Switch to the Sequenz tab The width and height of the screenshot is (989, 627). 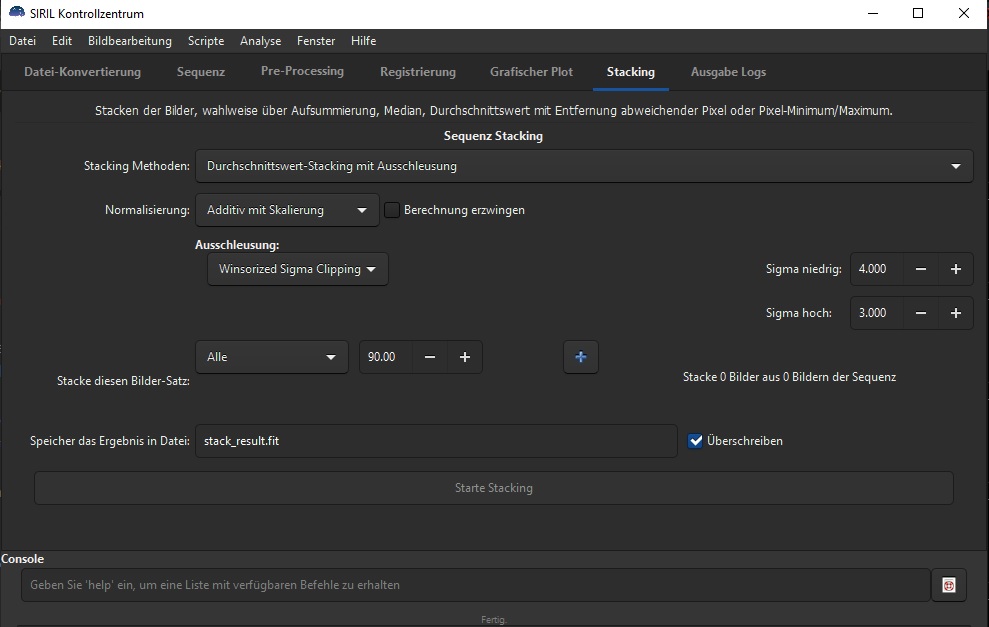pyautogui.click(x=201, y=72)
